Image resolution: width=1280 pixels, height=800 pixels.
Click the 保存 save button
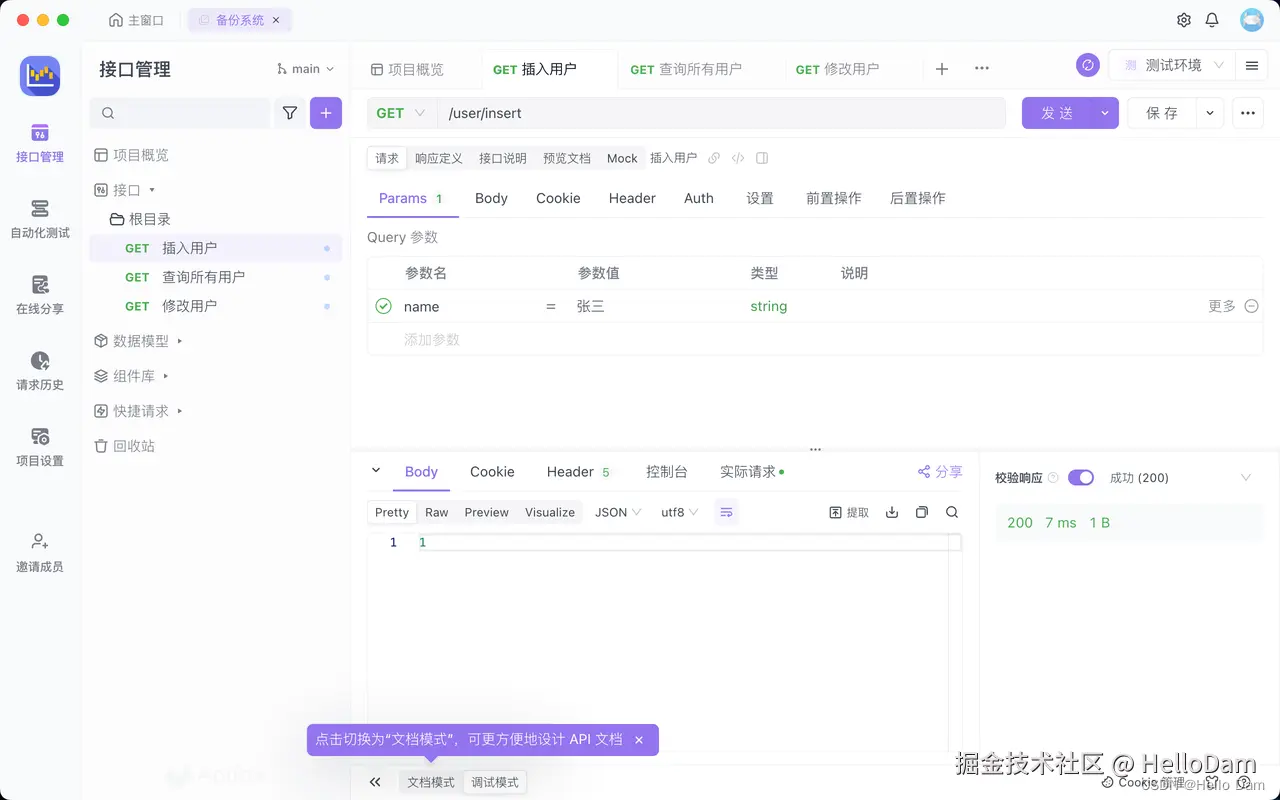coord(1161,113)
